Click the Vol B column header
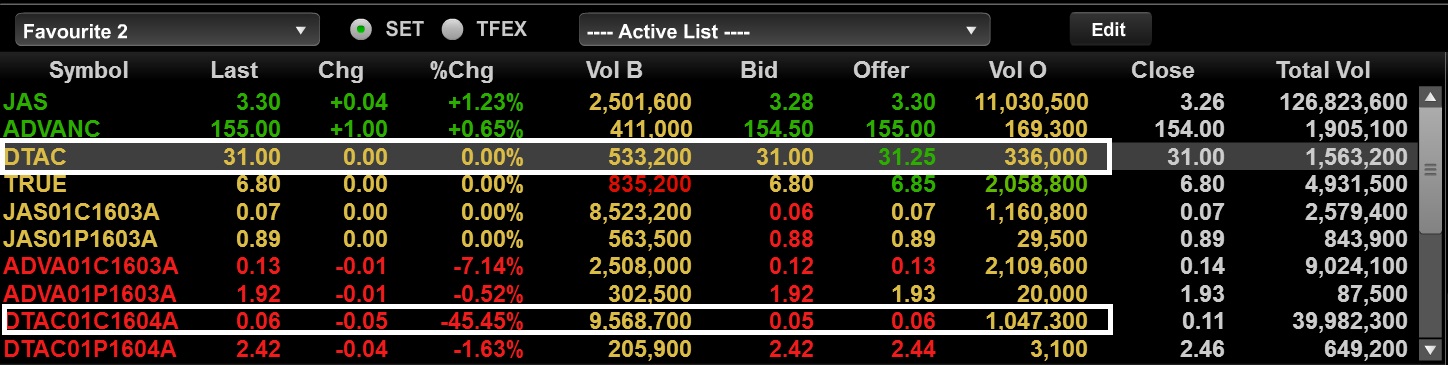 pyautogui.click(x=613, y=71)
